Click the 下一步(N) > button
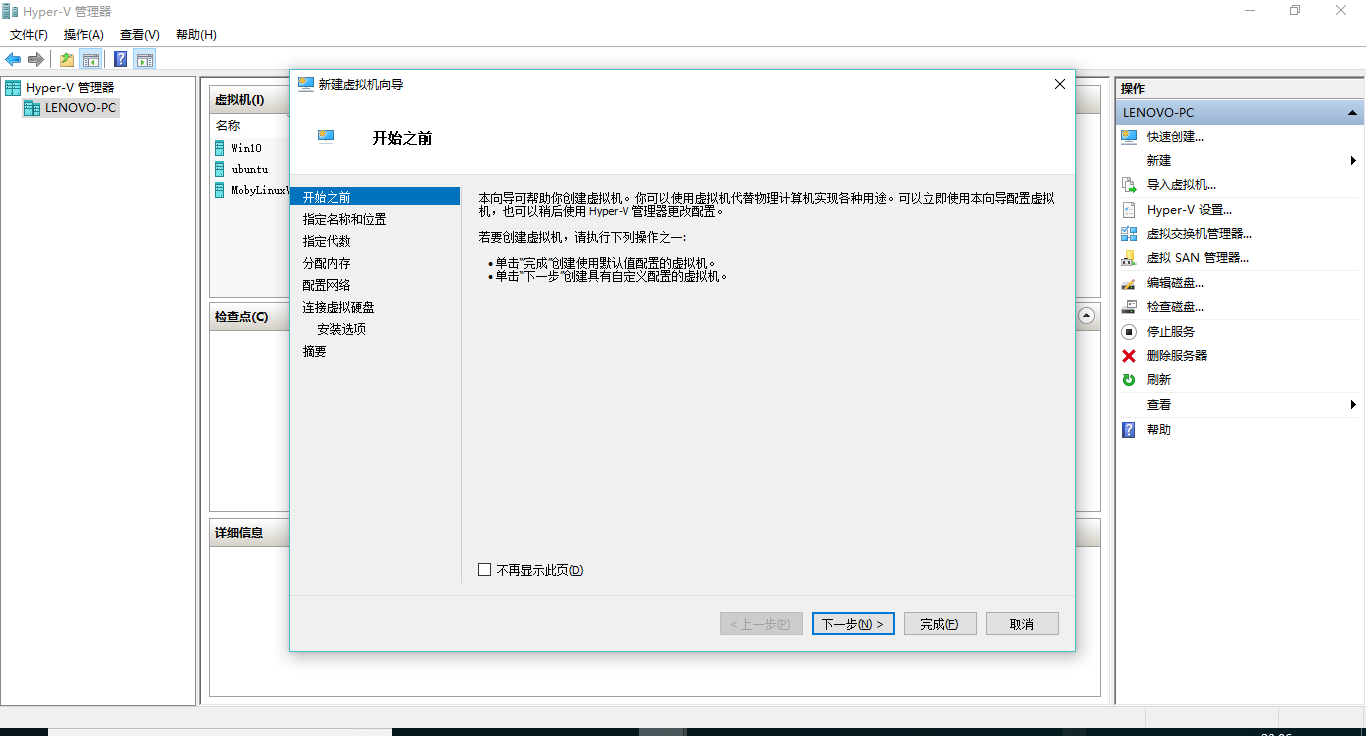Screen dimensions: 1366x736 tap(853, 624)
